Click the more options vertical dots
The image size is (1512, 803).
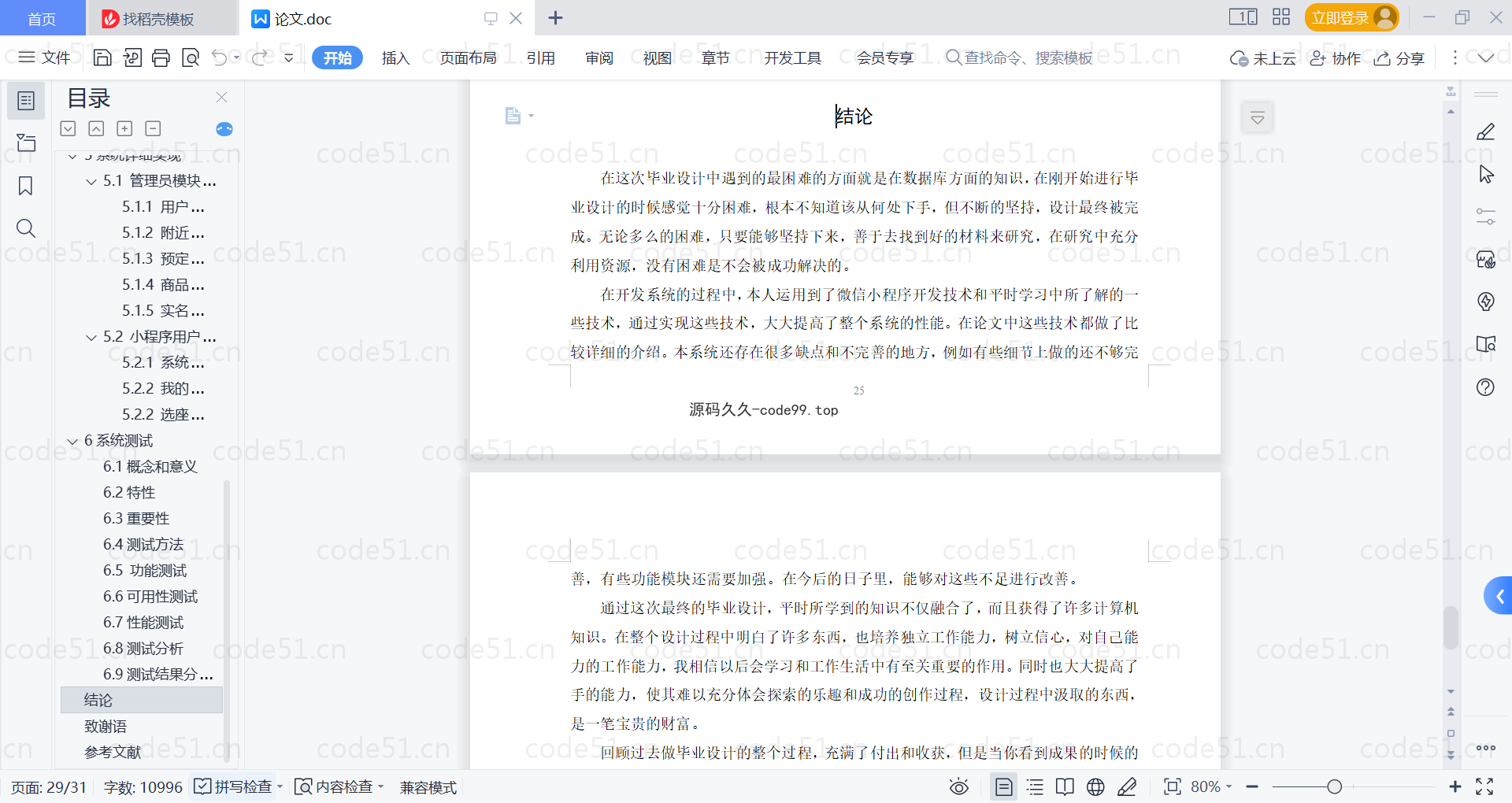(x=1455, y=57)
